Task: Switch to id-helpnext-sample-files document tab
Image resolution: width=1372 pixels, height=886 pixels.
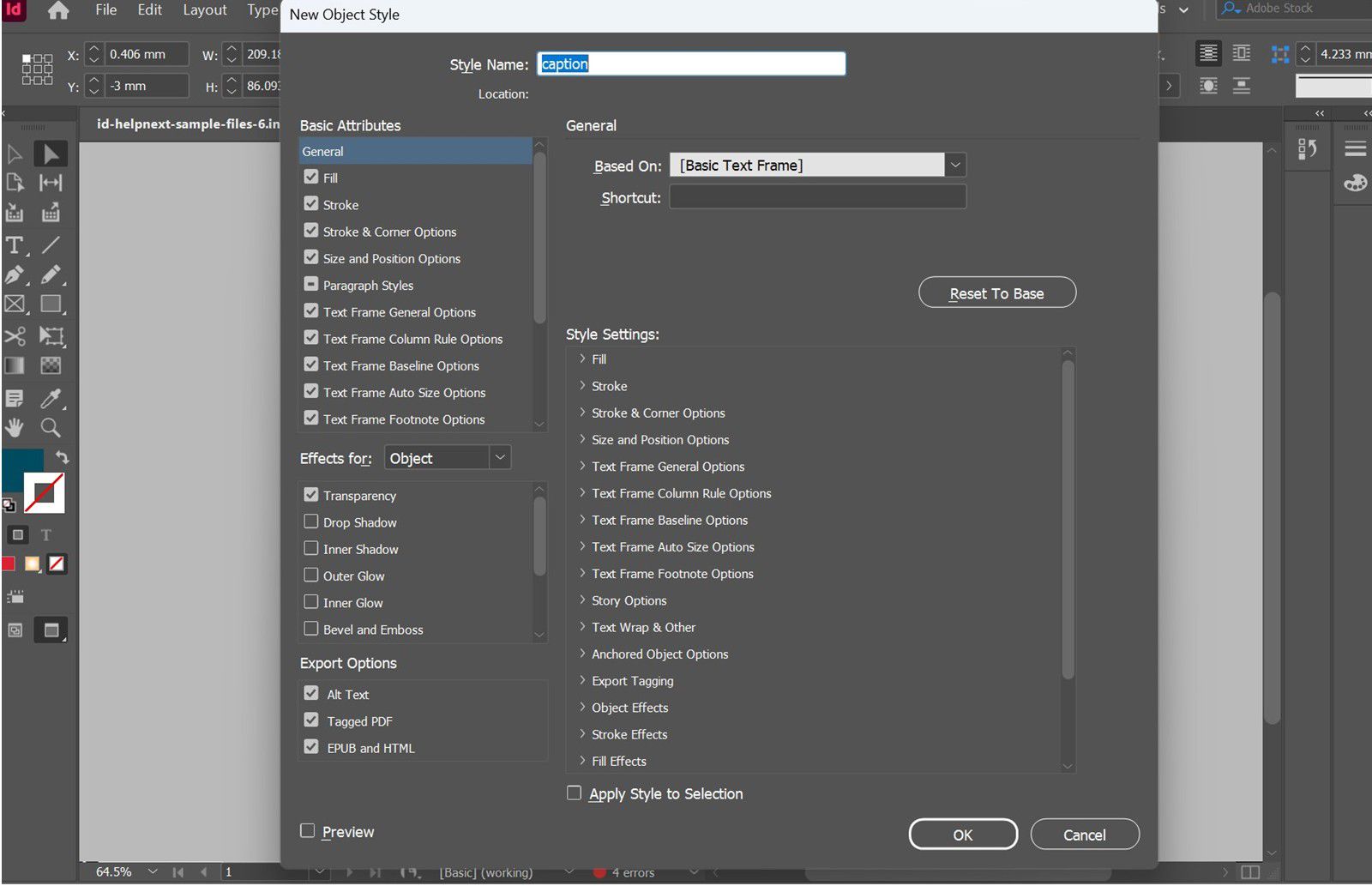Action: 187,124
